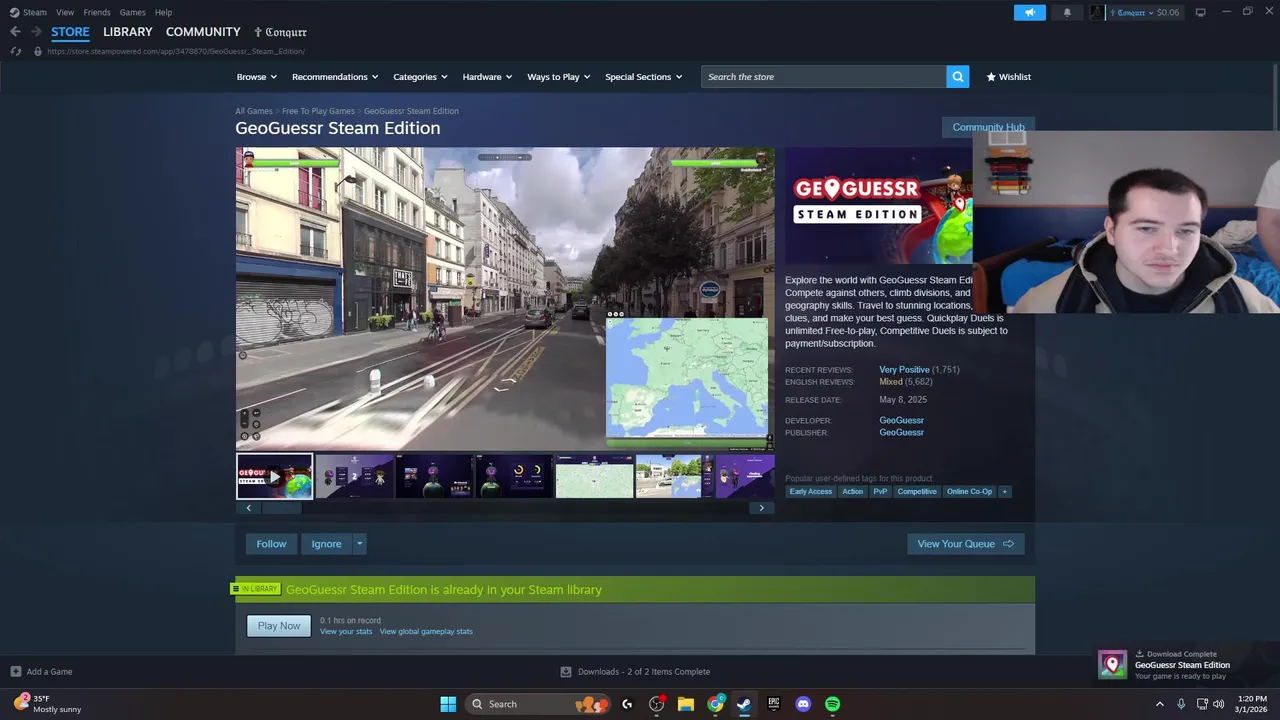Open the volume control in the tray
The width and height of the screenshot is (1280, 720).
[x=1218, y=704]
